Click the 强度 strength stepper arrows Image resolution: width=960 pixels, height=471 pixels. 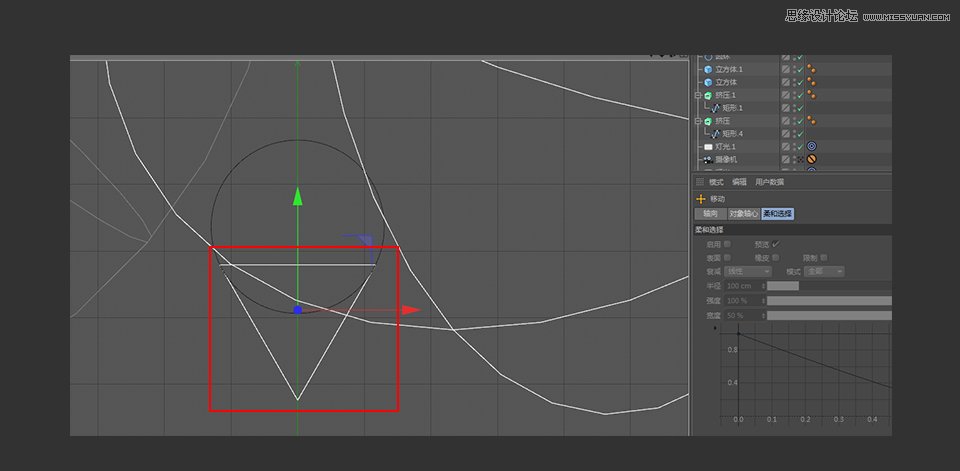click(763, 301)
